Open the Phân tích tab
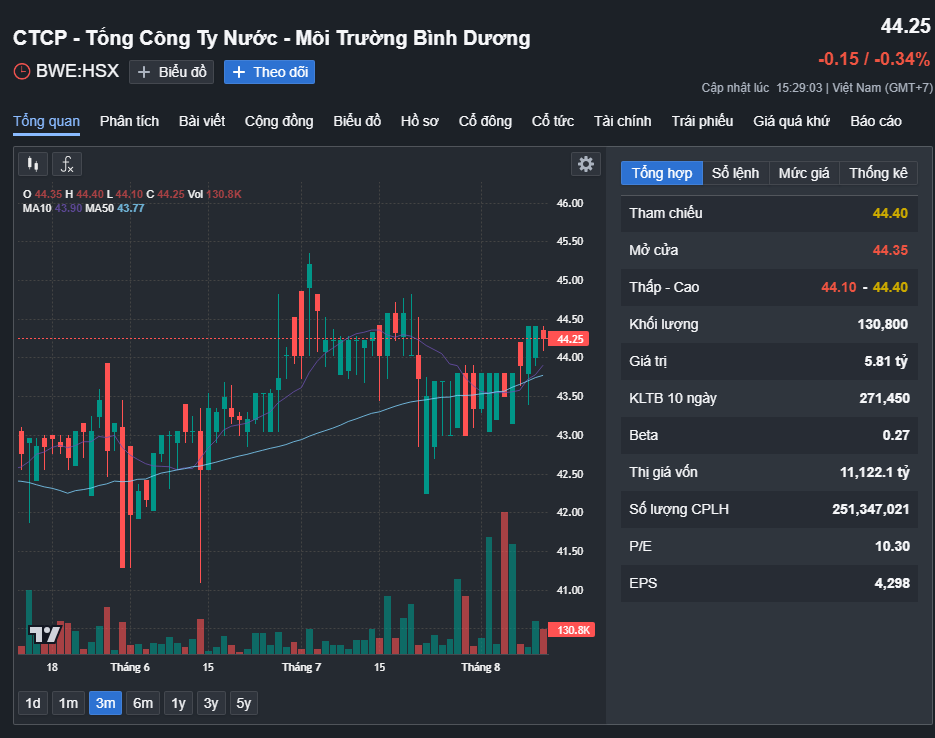935x738 pixels. point(129,122)
